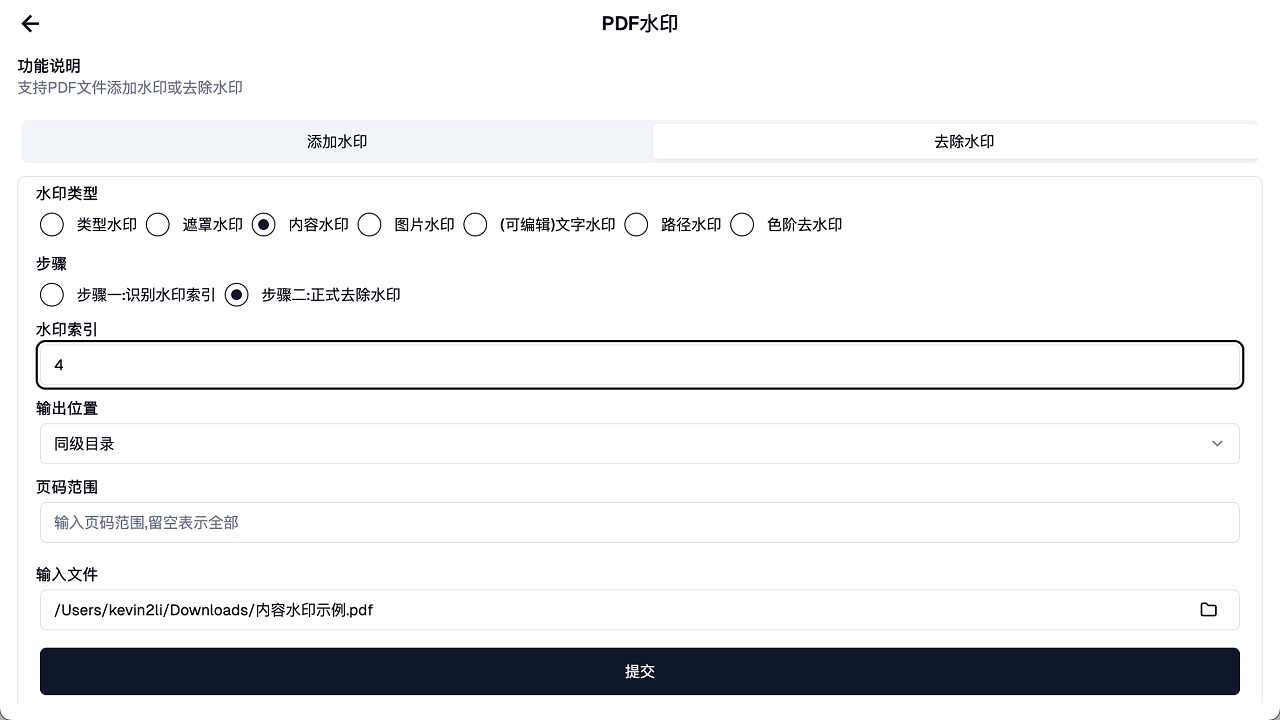Select the 内容水印 radio button
The width and height of the screenshot is (1280, 720).
(x=264, y=225)
